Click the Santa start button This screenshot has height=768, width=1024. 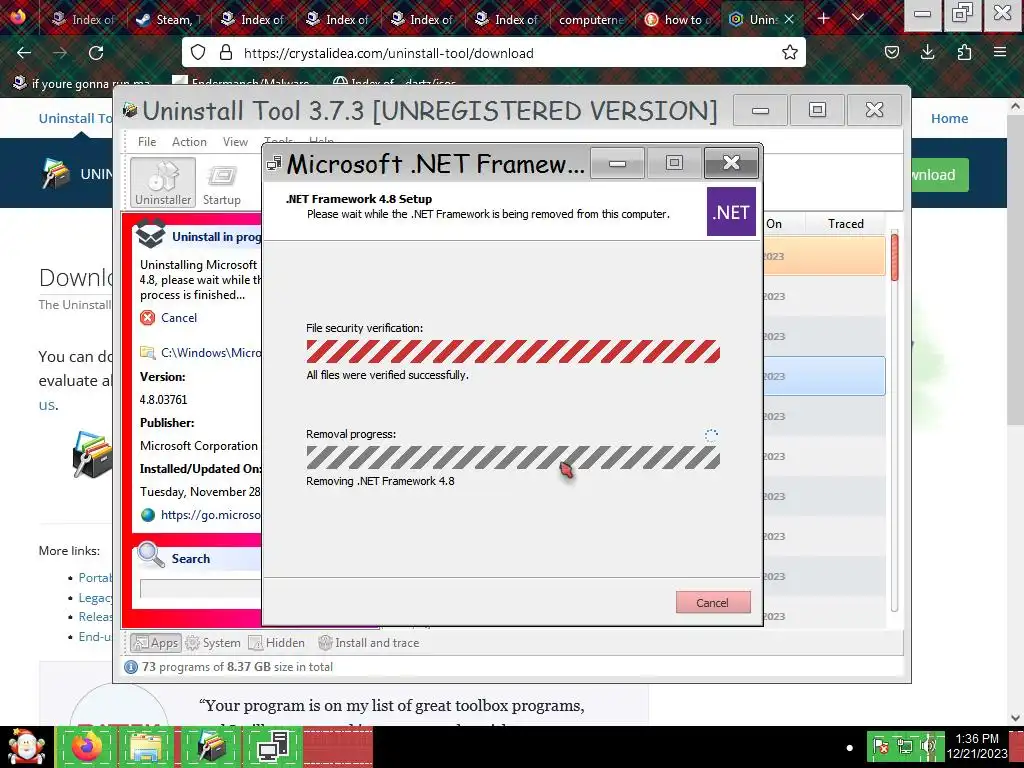click(26, 746)
